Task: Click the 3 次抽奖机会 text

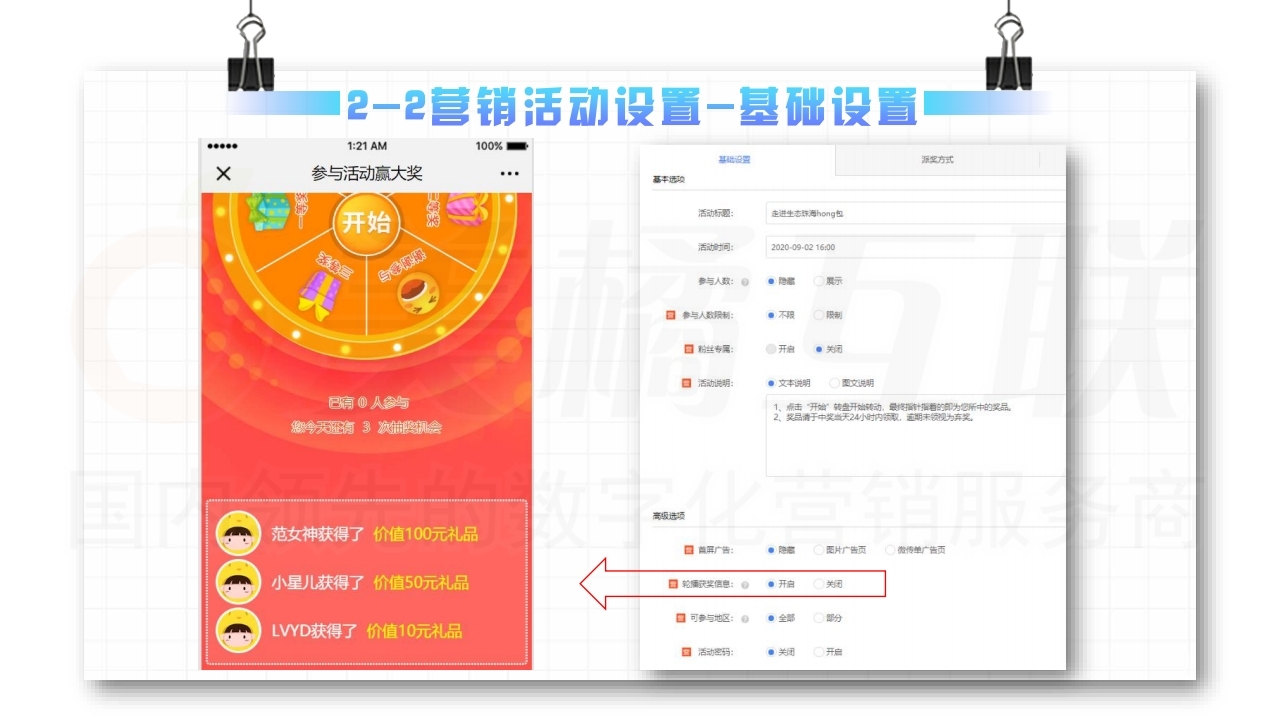Action: point(401,427)
